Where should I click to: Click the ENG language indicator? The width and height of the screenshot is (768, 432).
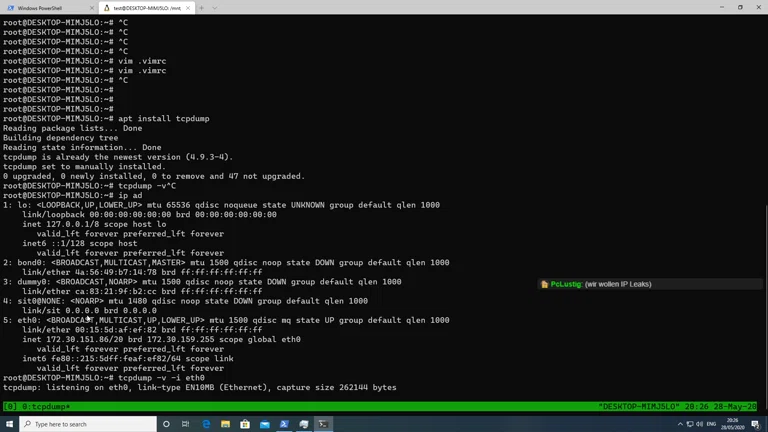(712, 424)
